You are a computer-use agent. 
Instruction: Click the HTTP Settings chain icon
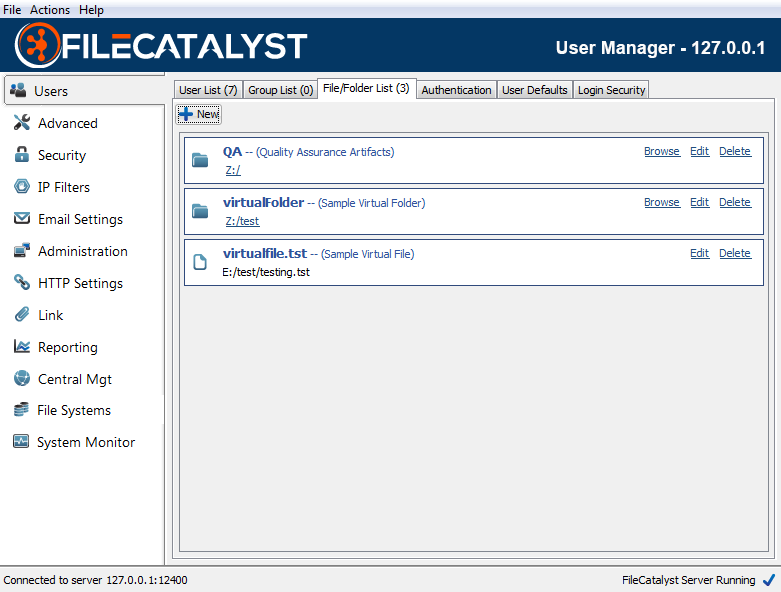[x=21, y=282]
